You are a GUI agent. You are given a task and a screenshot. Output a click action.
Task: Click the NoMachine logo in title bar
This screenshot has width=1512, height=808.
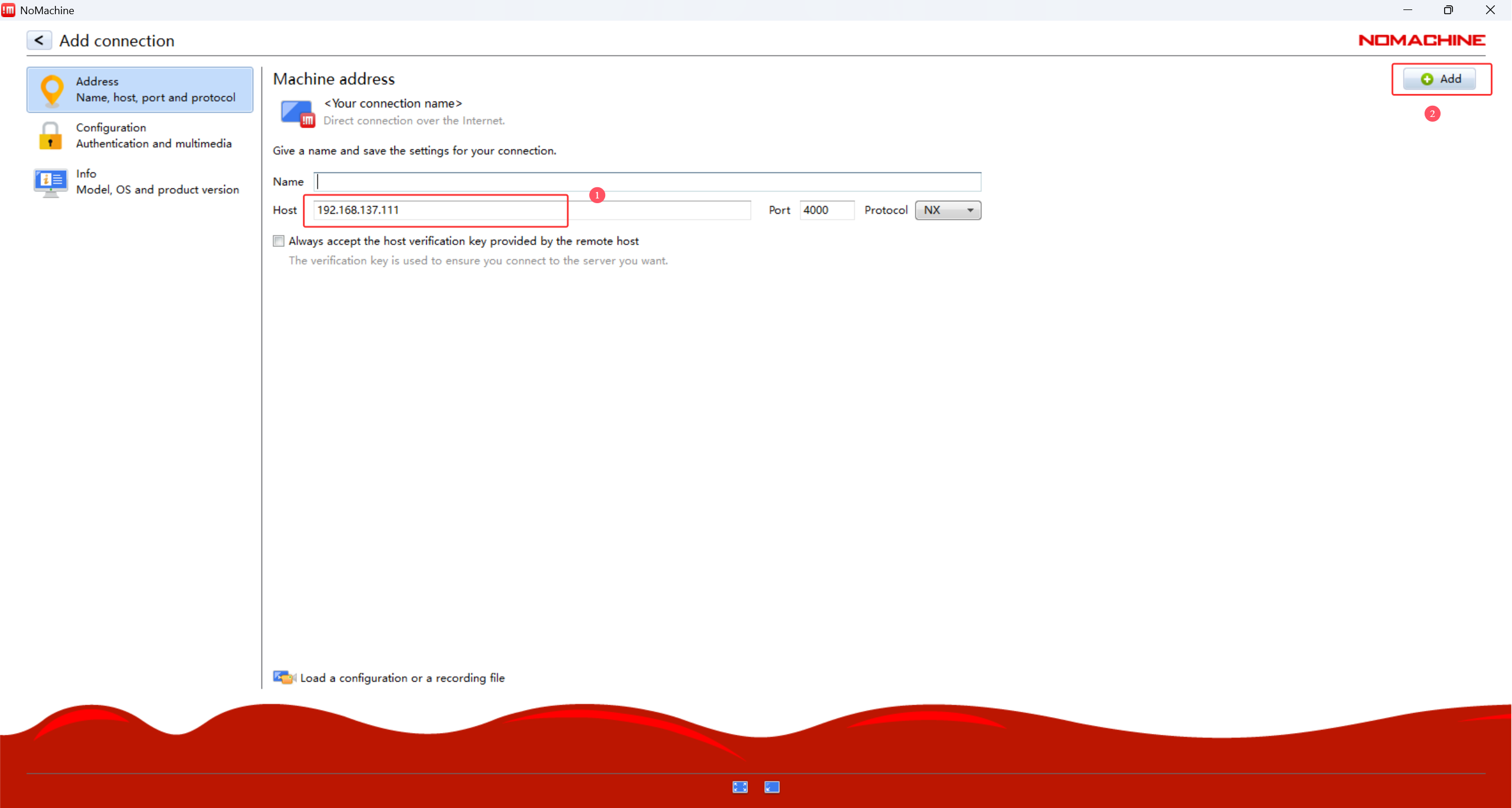pos(8,10)
